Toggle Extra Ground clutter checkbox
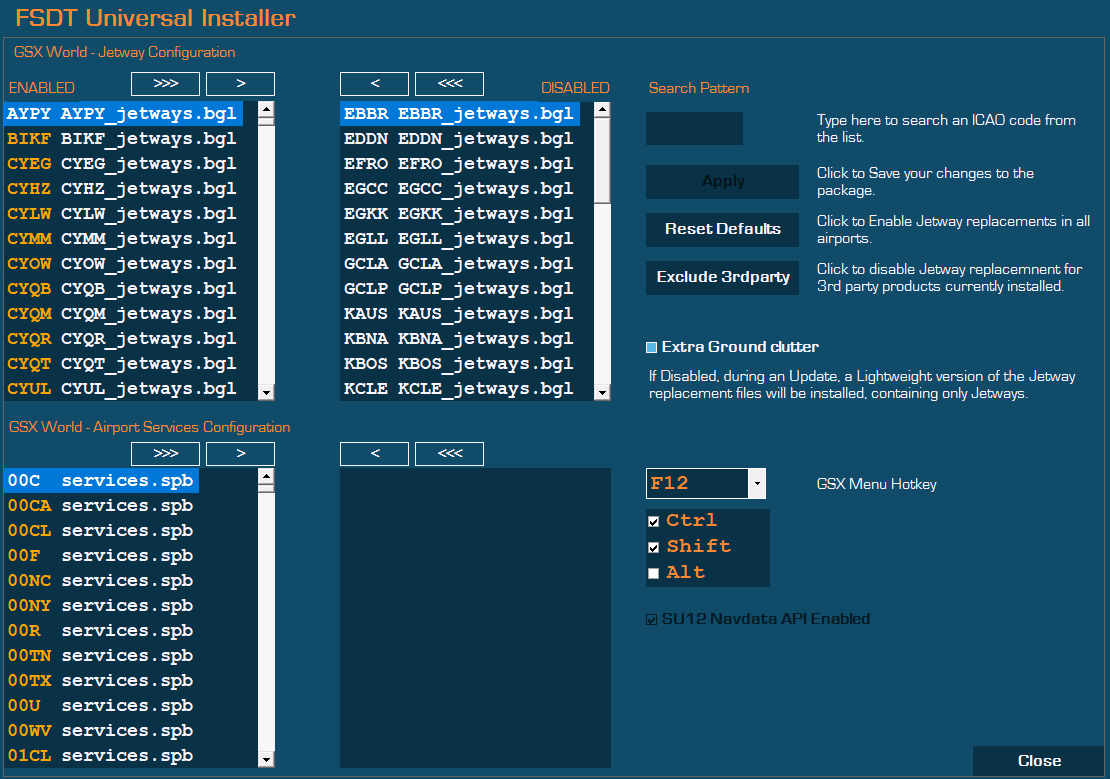The width and height of the screenshot is (1110, 779). click(x=651, y=347)
